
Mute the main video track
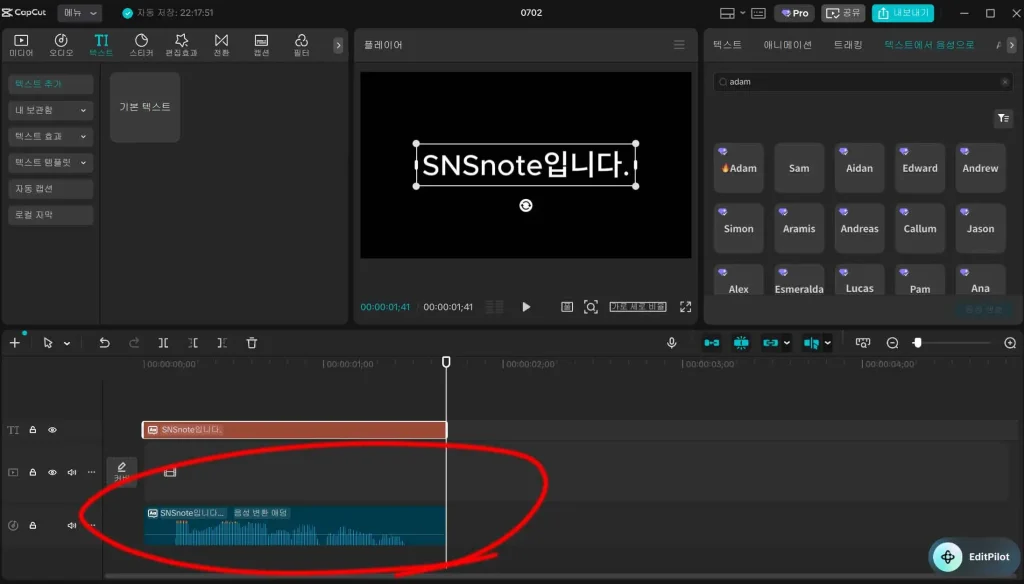pyautogui.click(x=72, y=472)
